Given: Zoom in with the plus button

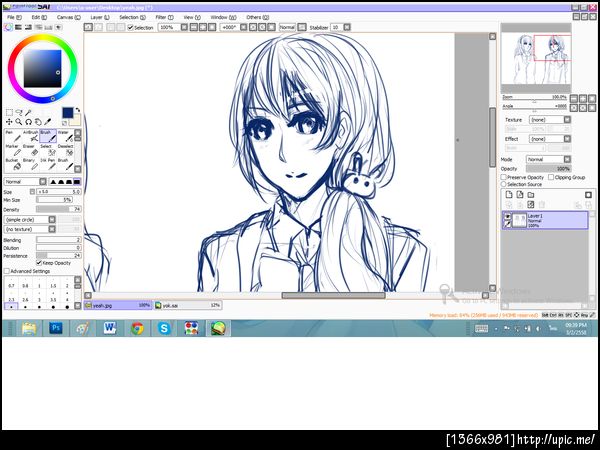Looking at the screenshot, I should (x=583, y=98).
